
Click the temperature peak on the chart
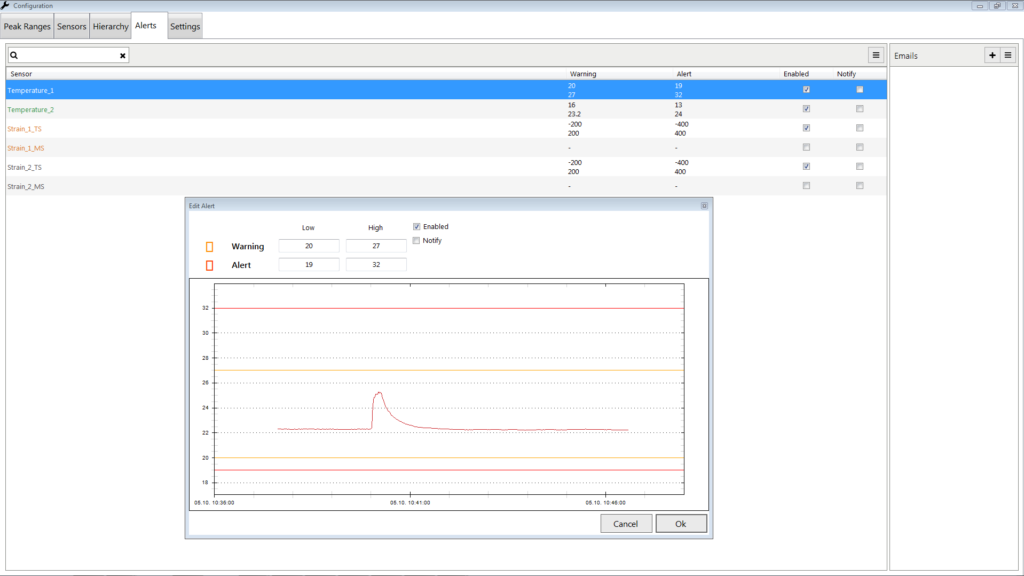tap(379, 393)
